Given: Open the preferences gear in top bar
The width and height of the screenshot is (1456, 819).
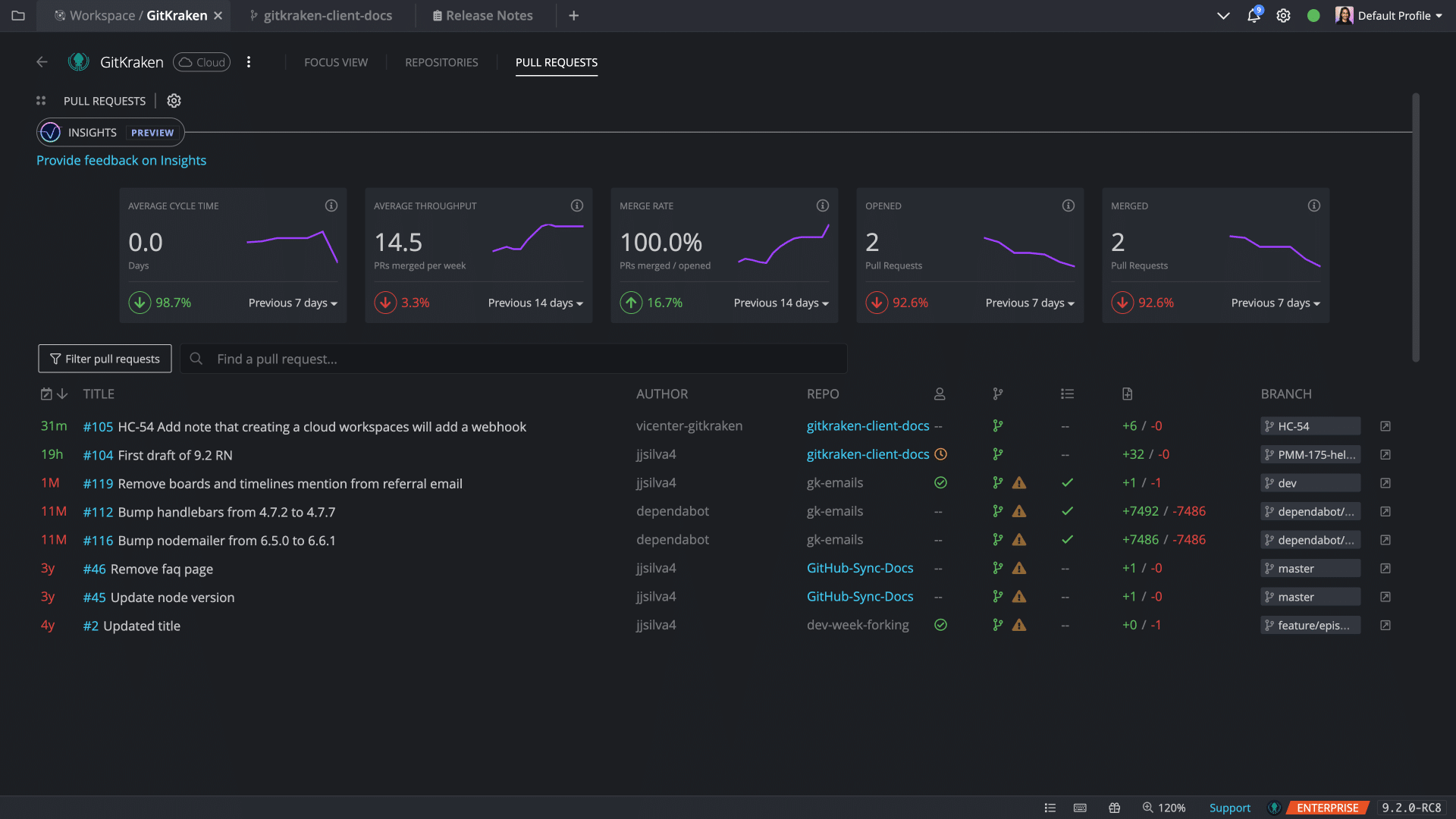Looking at the screenshot, I should click(1283, 15).
